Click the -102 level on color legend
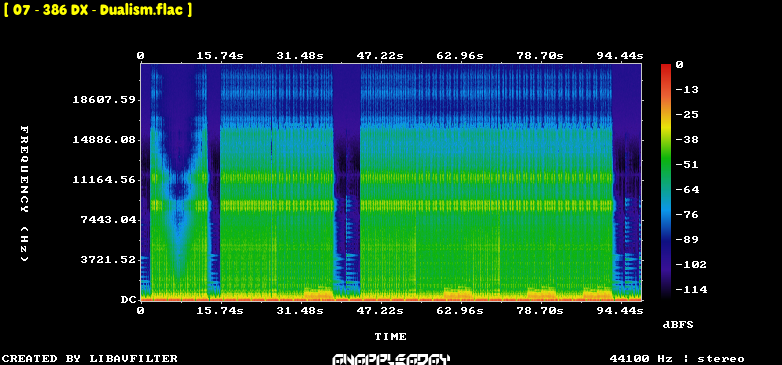Screen dimensions: 782x365 [691, 264]
